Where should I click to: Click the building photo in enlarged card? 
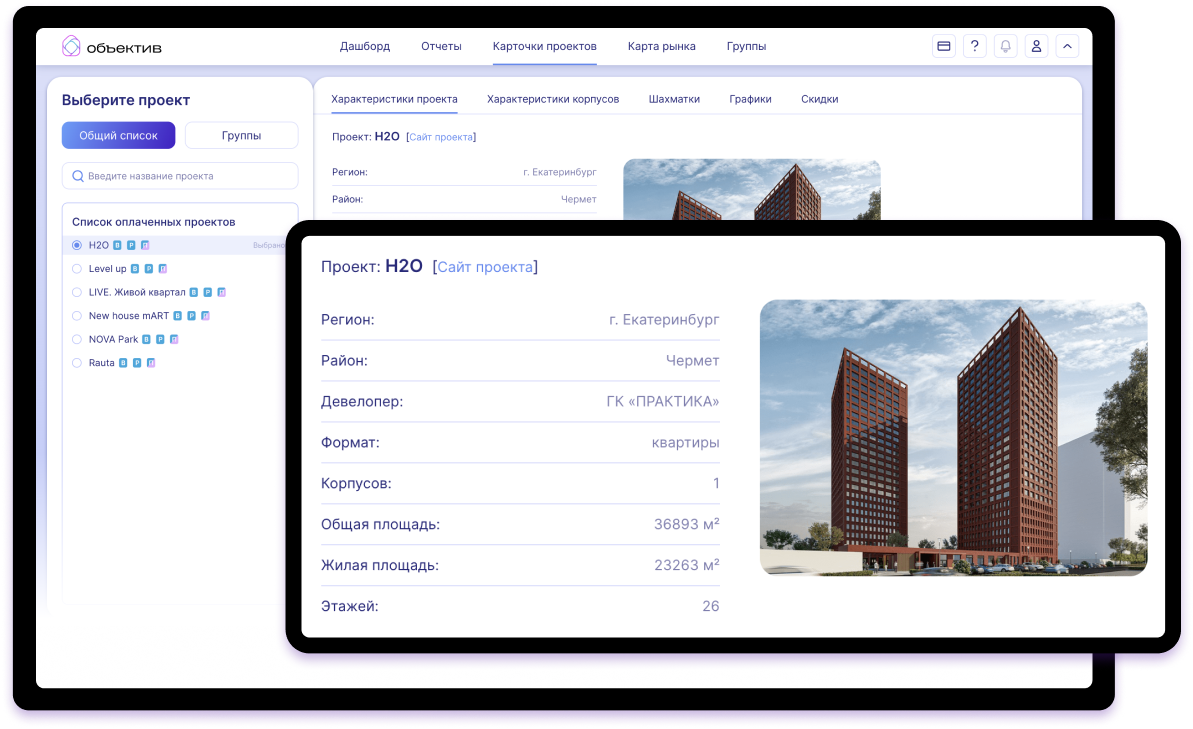coord(953,438)
